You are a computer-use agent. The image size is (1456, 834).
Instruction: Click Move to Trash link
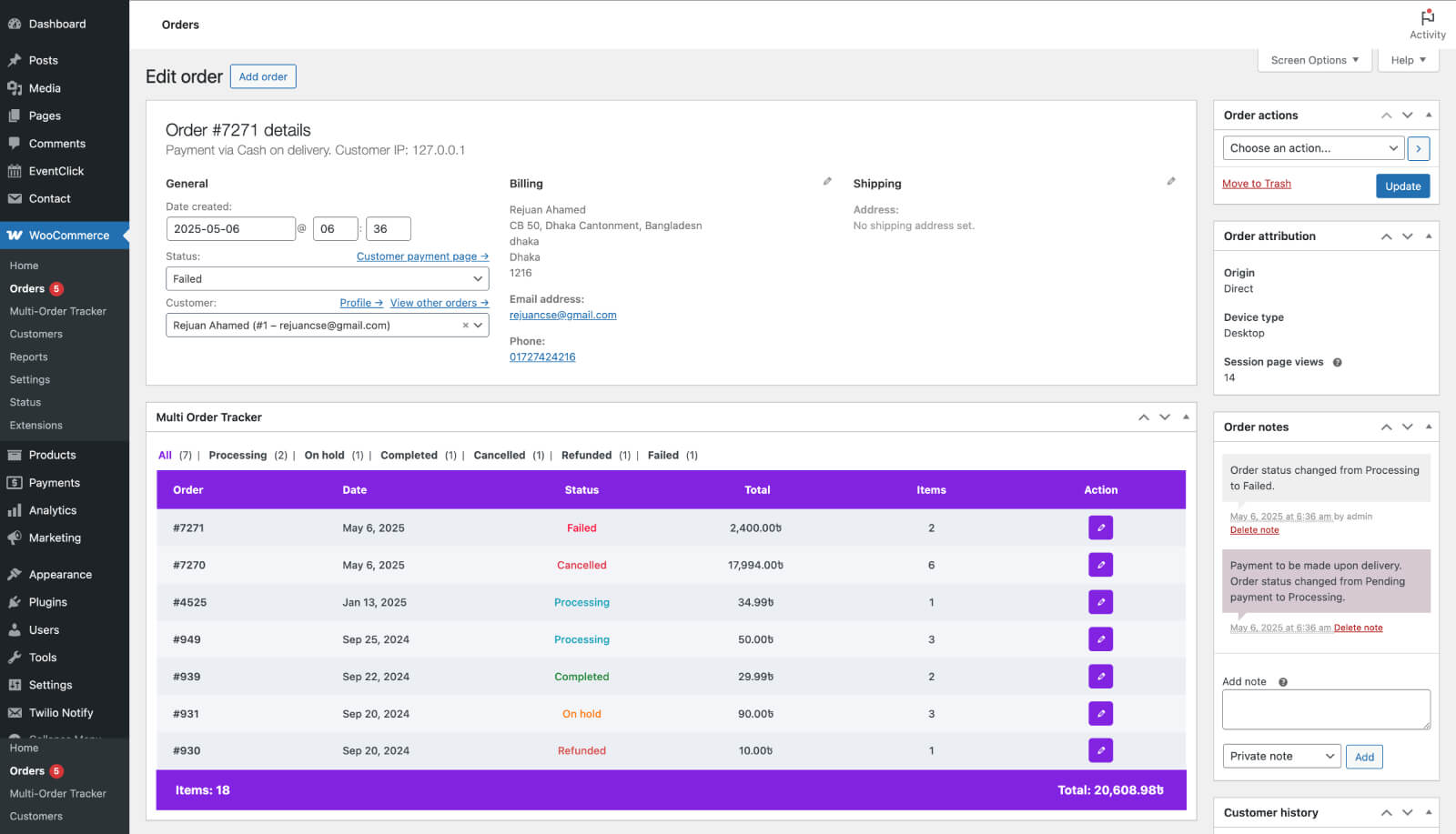pos(1257,184)
